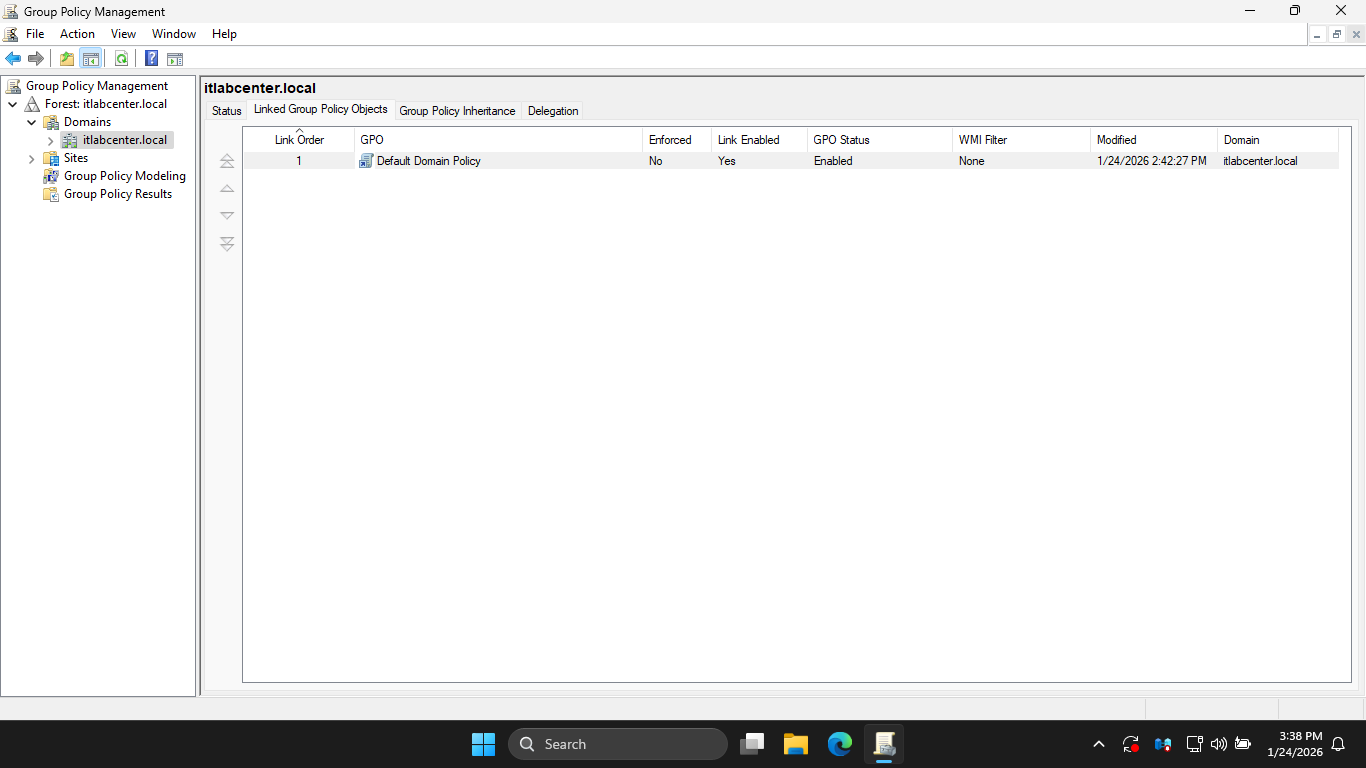Toggle the Show/Hide Action Pane icon

point(175,59)
